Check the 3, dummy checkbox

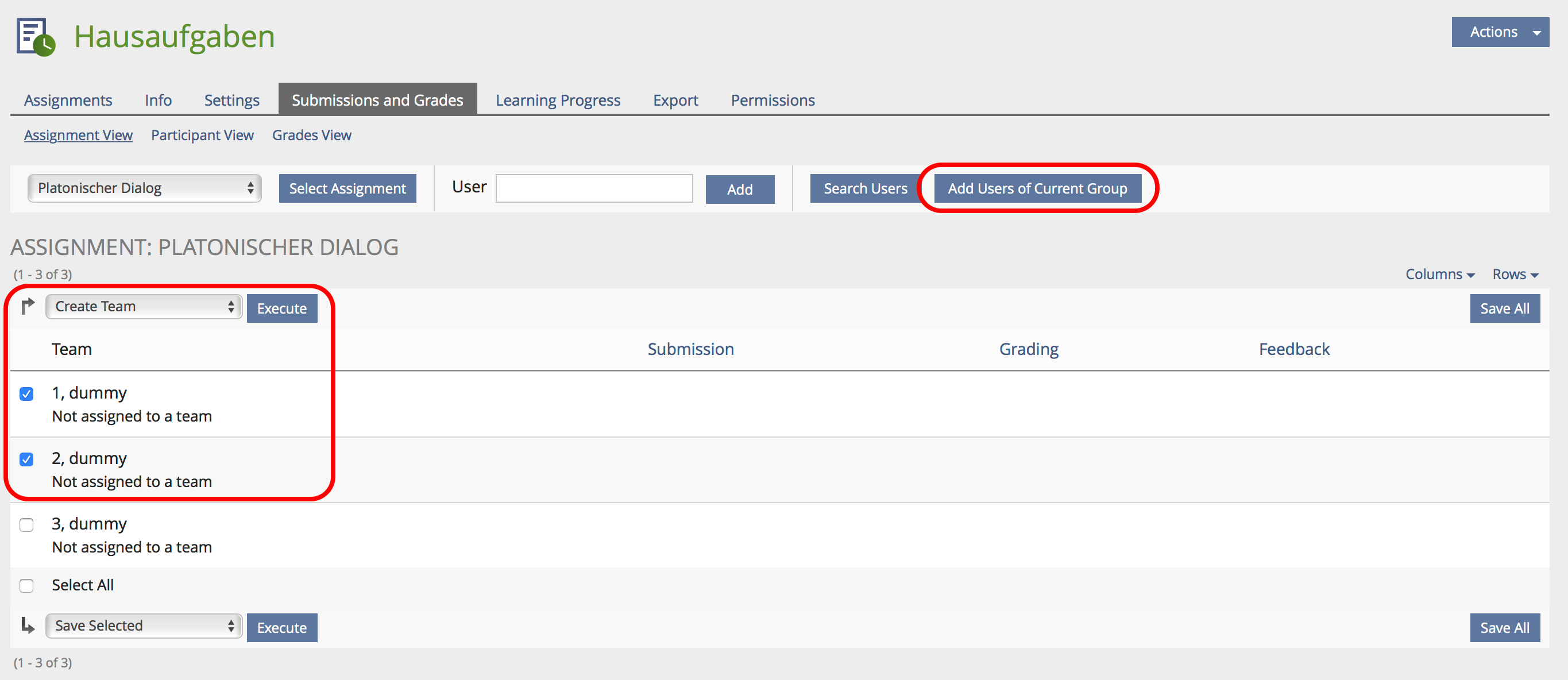point(26,525)
